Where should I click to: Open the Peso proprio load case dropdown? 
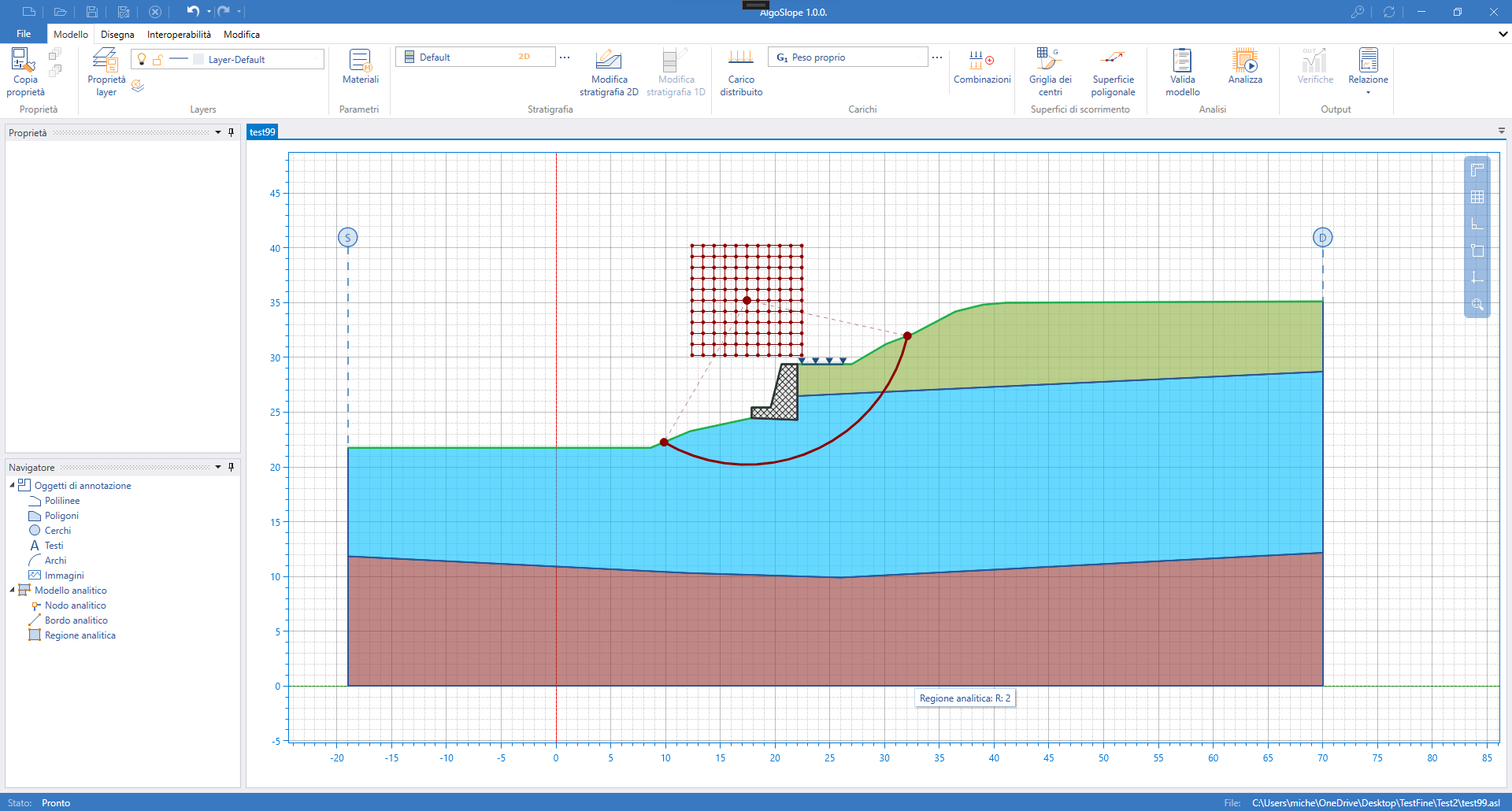coord(847,57)
